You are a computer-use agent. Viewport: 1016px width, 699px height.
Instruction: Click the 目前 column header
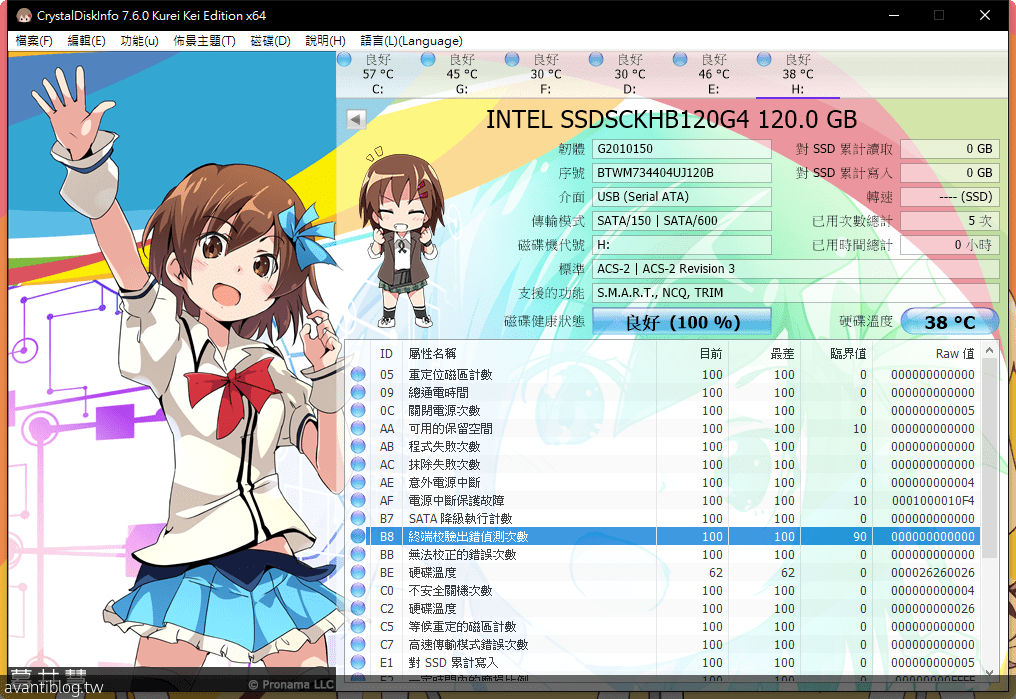[x=693, y=354]
